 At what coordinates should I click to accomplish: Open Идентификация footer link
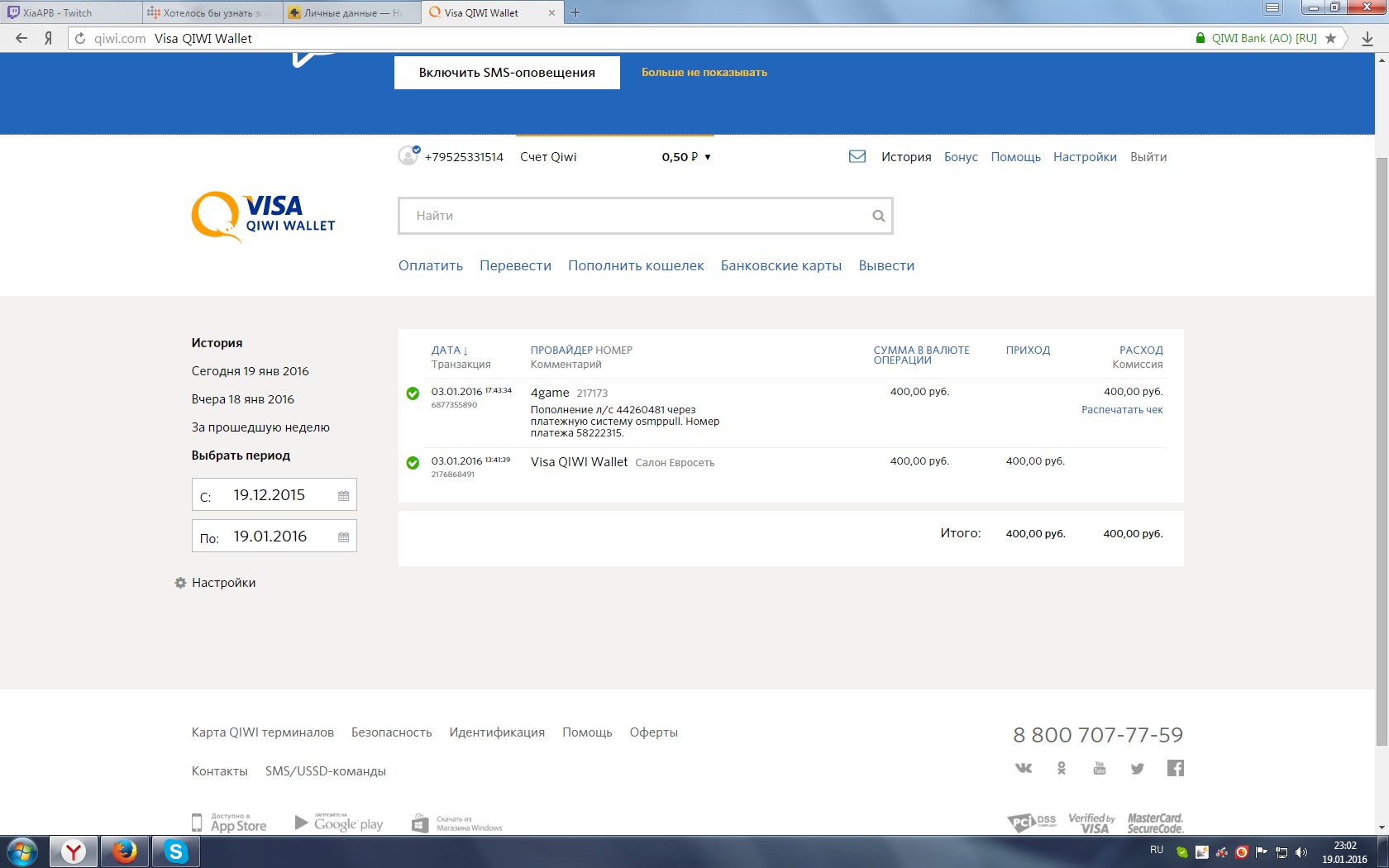point(497,732)
